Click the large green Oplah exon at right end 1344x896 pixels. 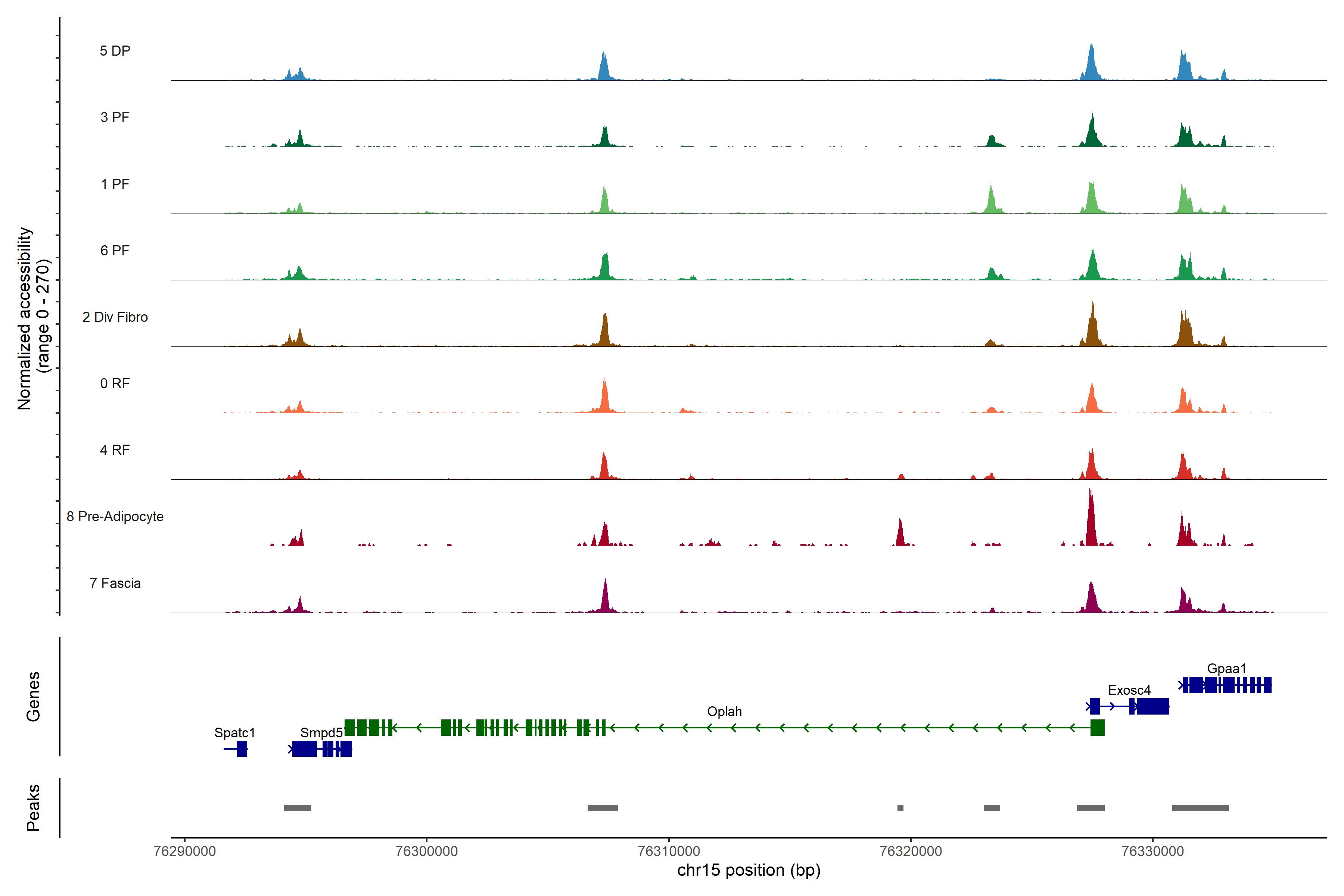tap(1097, 727)
